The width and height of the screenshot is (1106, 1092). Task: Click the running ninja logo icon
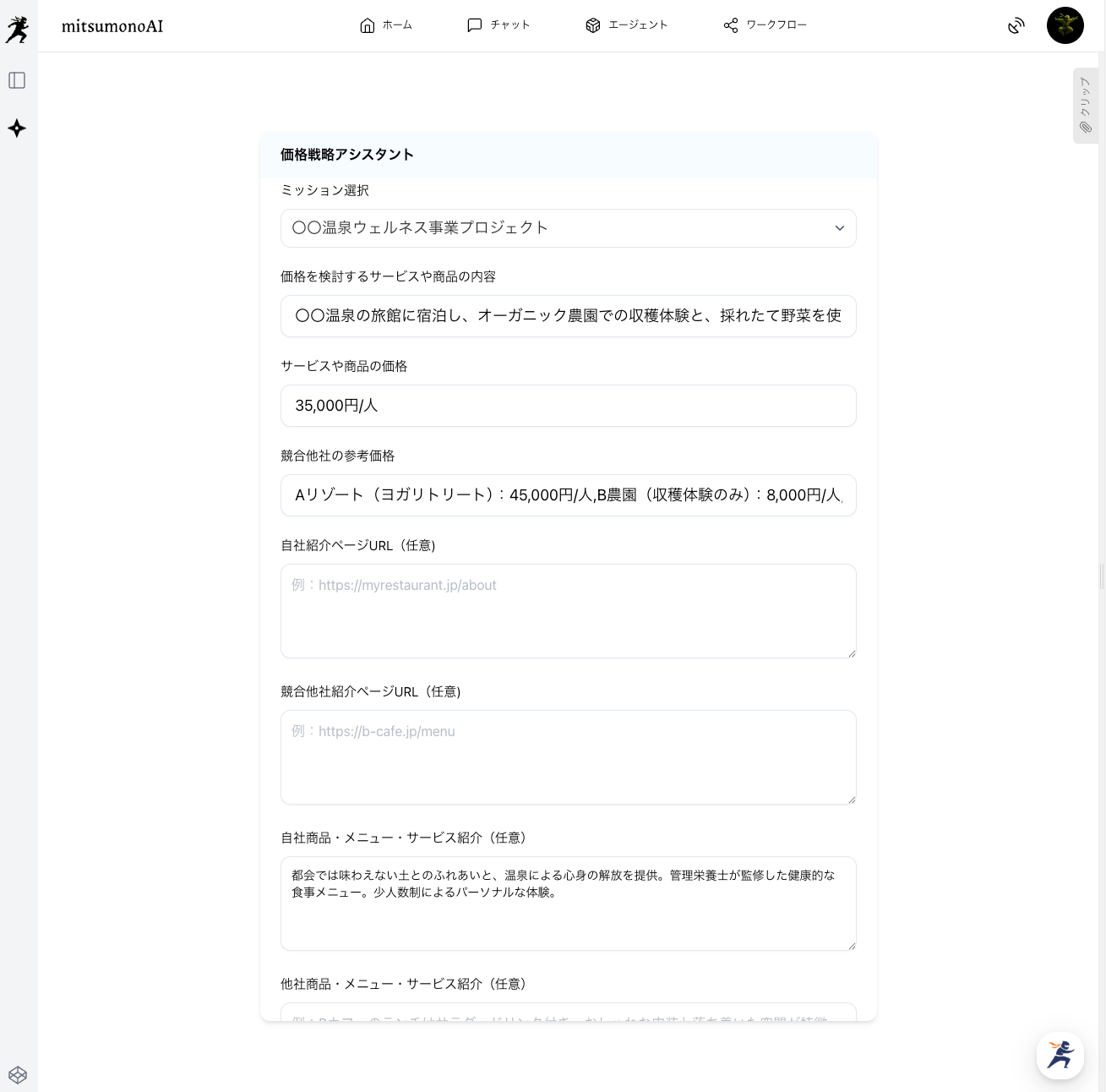[17, 30]
